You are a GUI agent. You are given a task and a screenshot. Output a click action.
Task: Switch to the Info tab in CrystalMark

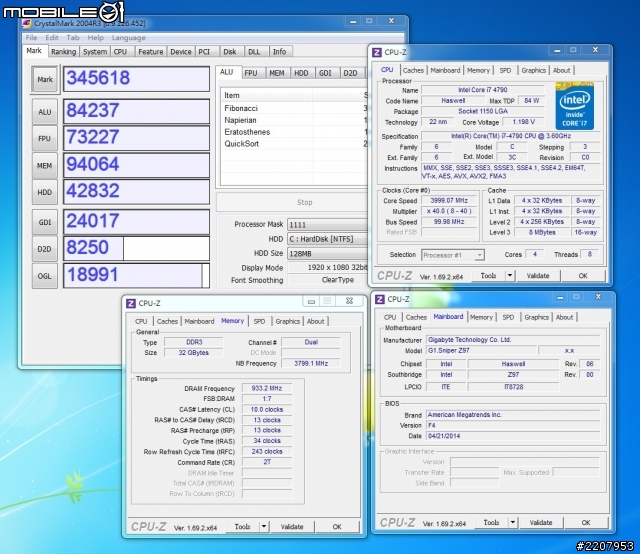pyautogui.click(x=280, y=52)
